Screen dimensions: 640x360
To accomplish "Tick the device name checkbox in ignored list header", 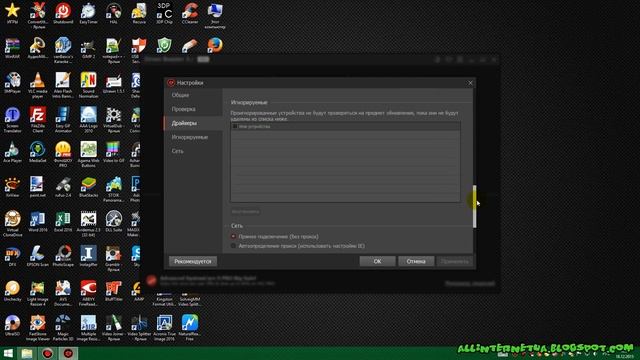I will click(x=235, y=127).
